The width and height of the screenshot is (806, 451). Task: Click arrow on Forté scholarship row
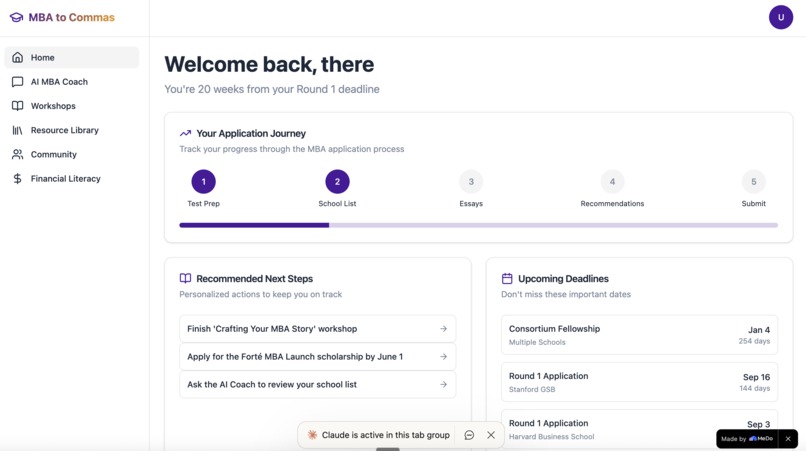tap(444, 356)
